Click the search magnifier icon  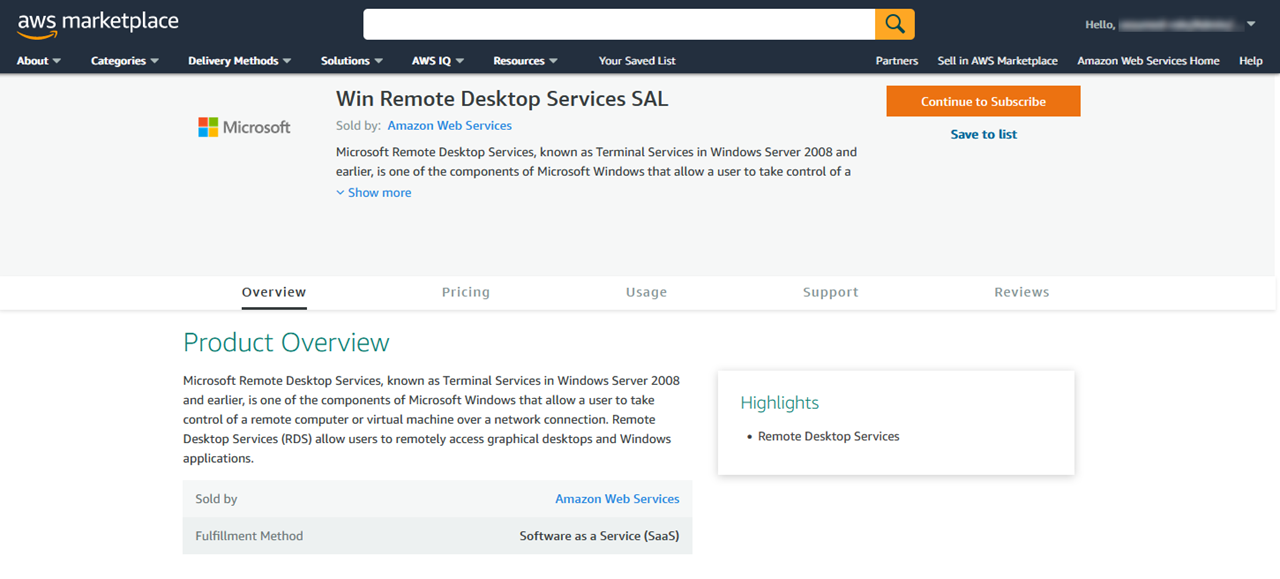(893, 23)
